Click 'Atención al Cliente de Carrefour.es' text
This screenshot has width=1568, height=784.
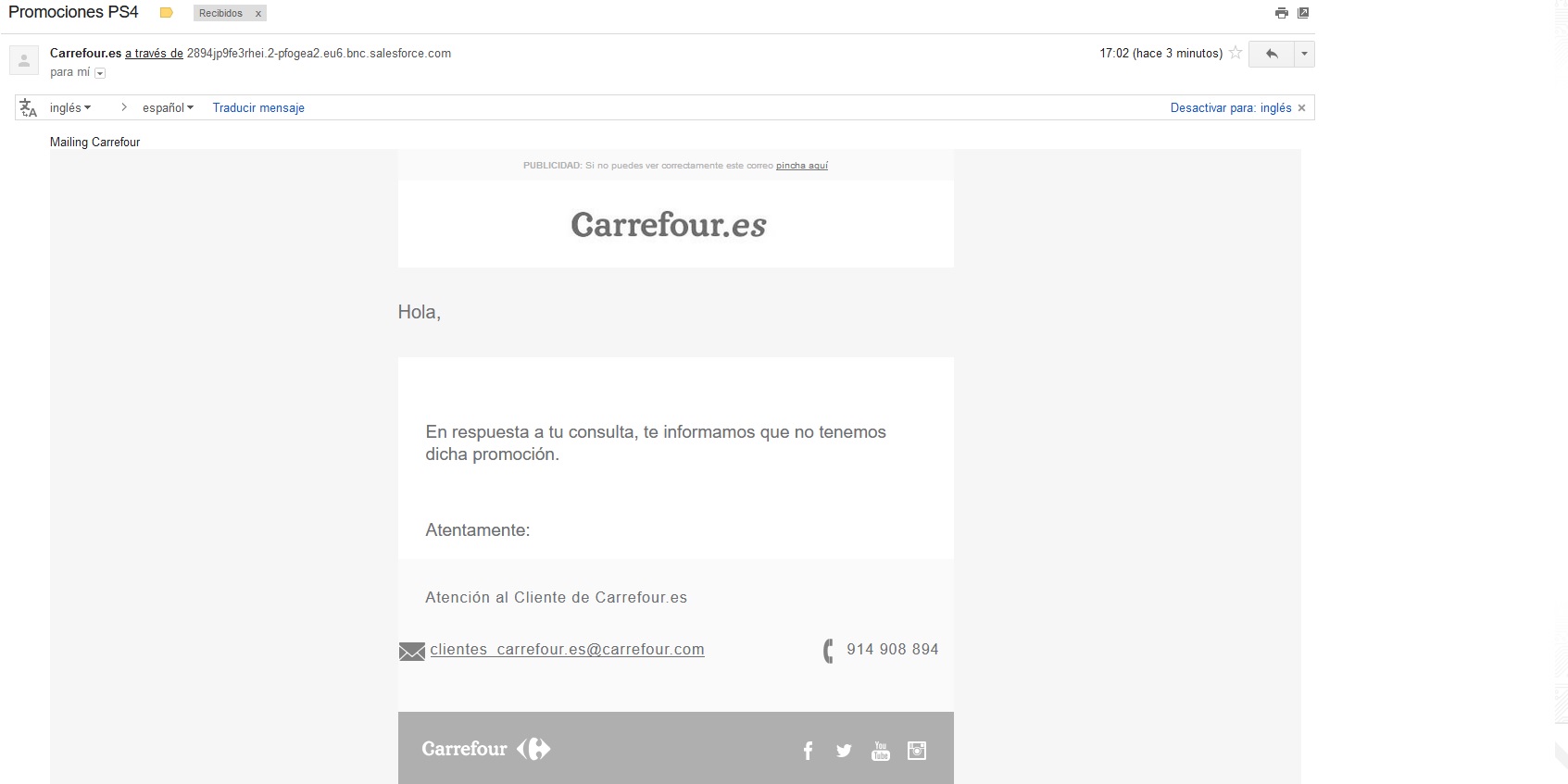point(556,598)
